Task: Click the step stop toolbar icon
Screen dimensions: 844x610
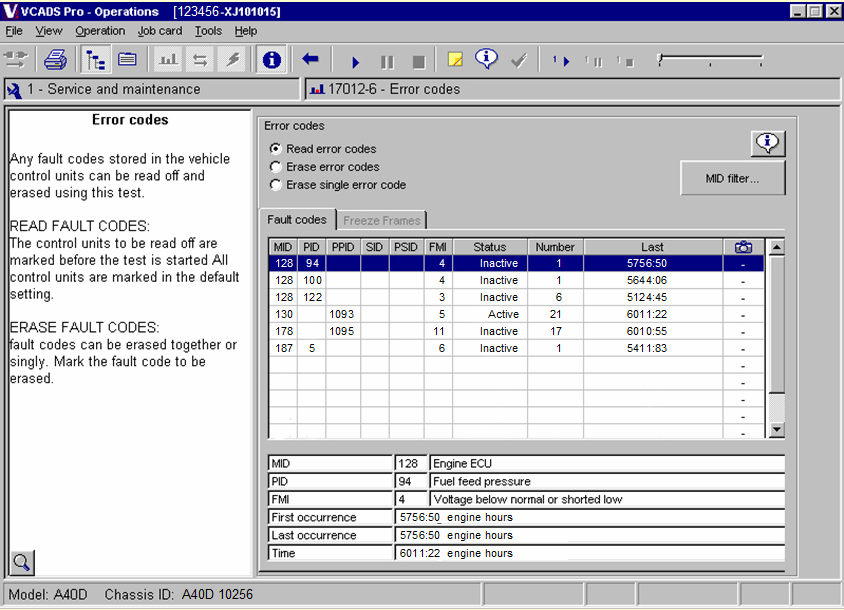Action: tap(626, 61)
